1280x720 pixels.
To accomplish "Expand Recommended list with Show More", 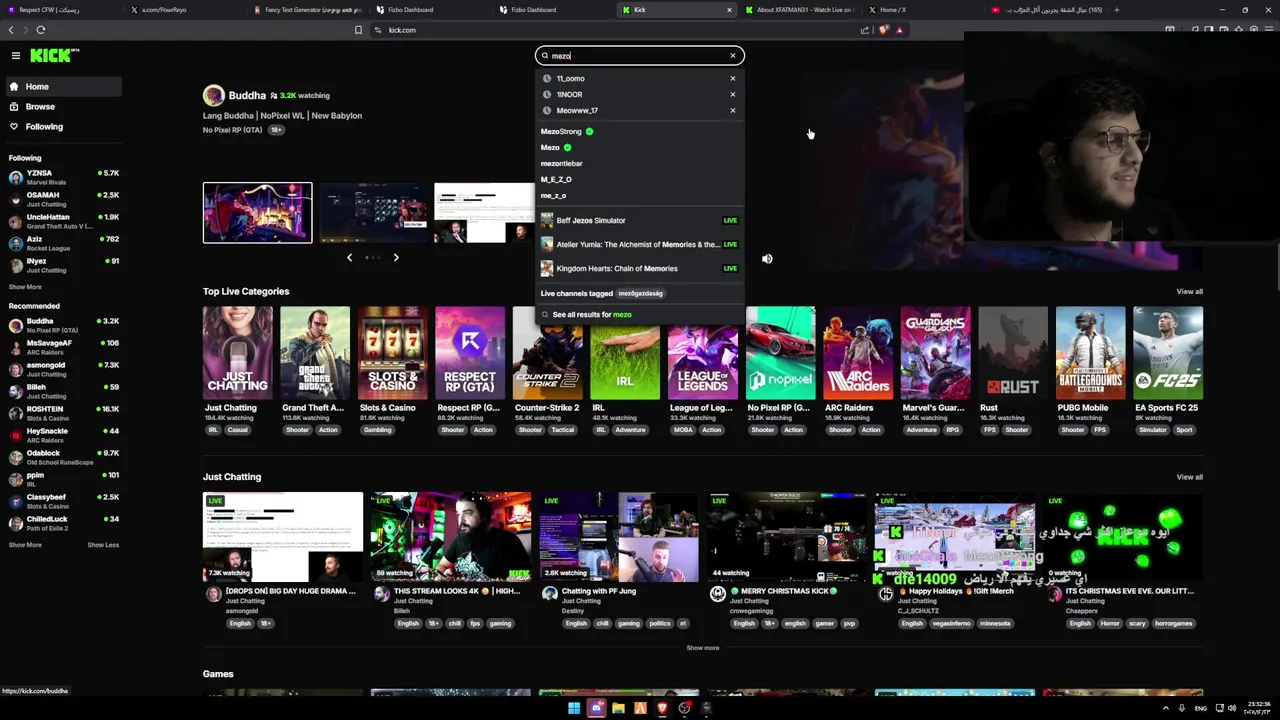I will 25,545.
